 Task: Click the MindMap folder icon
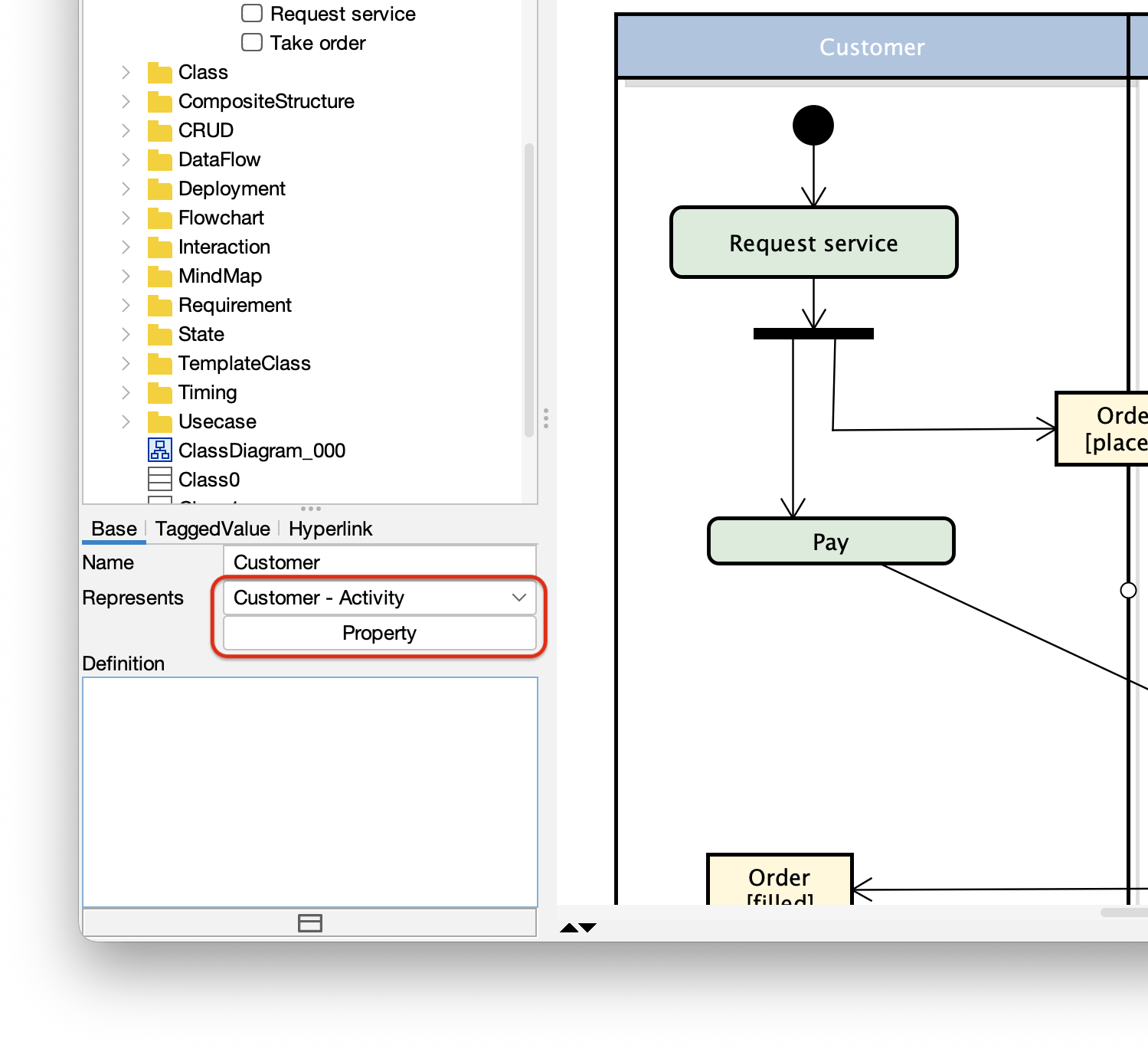click(x=160, y=276)
